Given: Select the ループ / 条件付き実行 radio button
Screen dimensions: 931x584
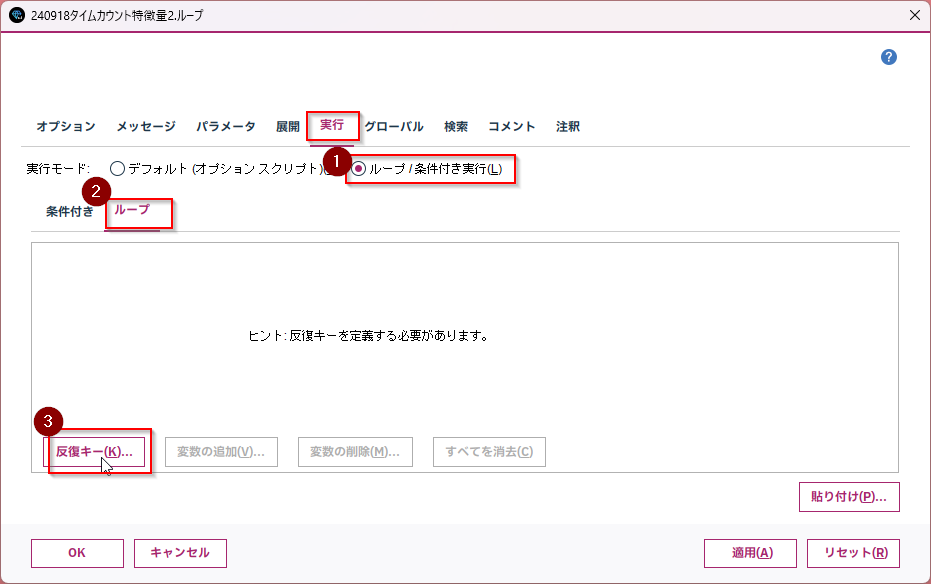Looking at the screenshot, I should tap(359, 169).
